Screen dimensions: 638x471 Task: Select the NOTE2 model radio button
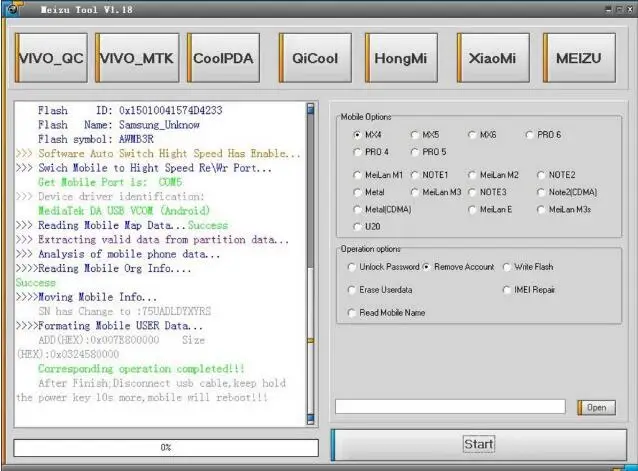(x=541, y=175)
